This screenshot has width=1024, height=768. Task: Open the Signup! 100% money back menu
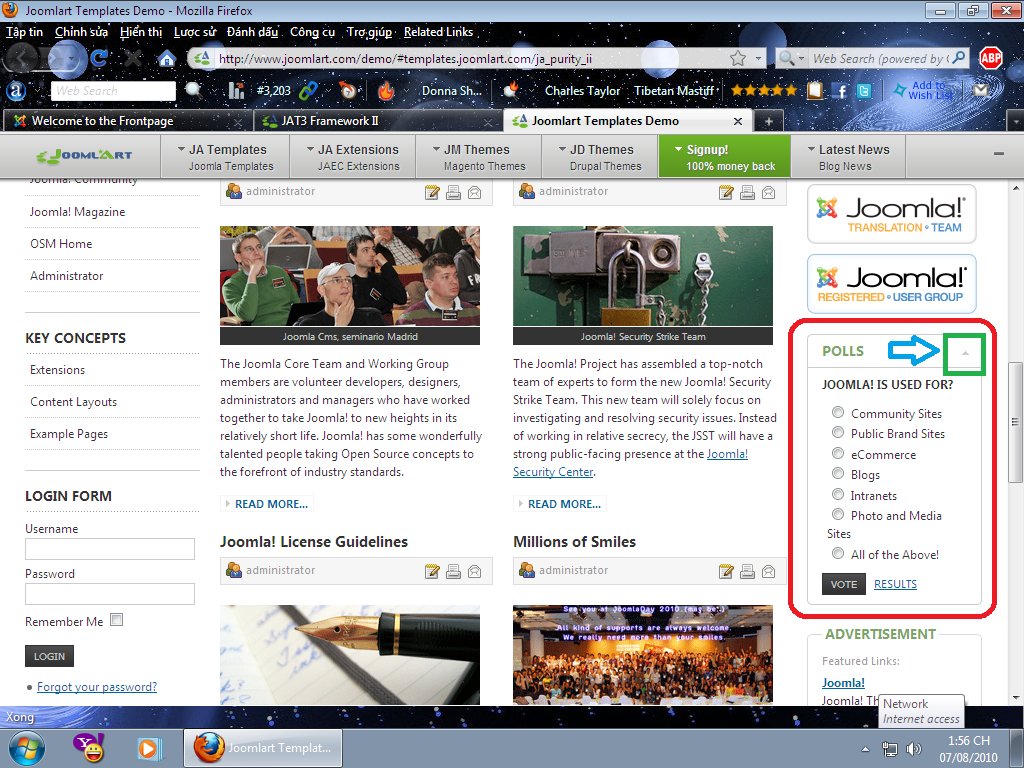pos(725,157)
